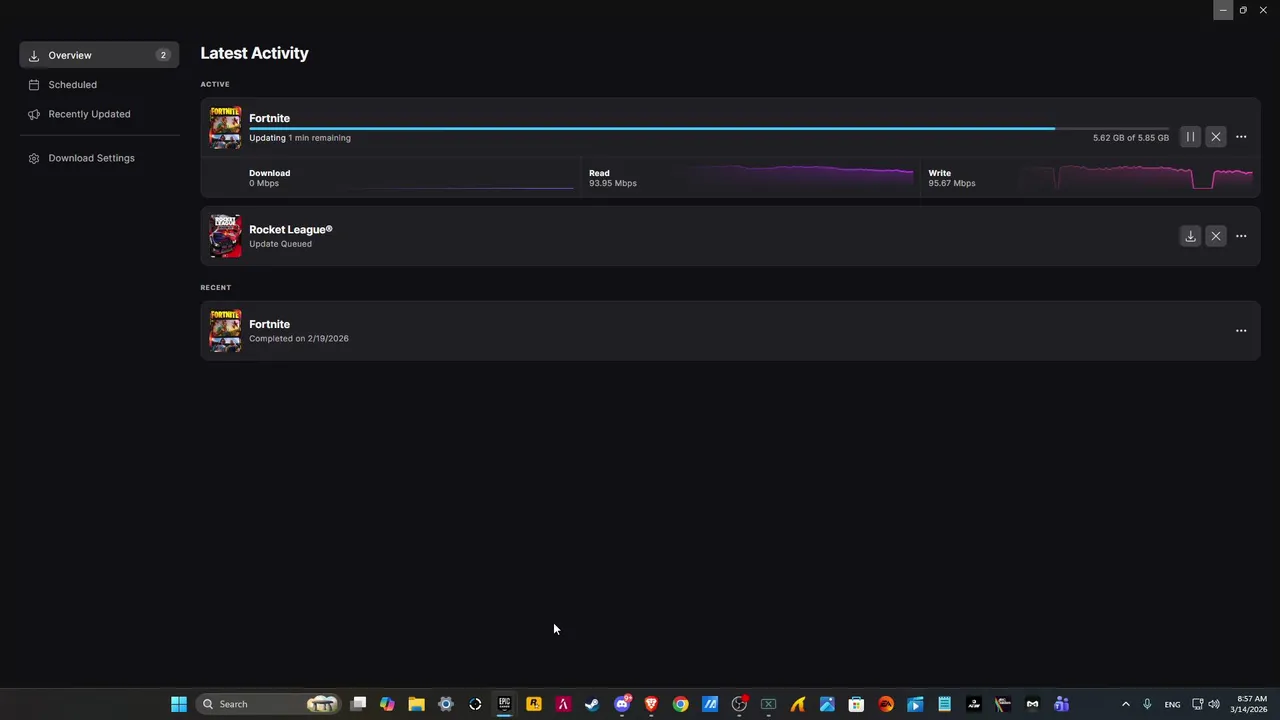The image size is (1280, 720).
Task: Open Epic Games Launcher taskbar icon
Action: coord(504,704)
